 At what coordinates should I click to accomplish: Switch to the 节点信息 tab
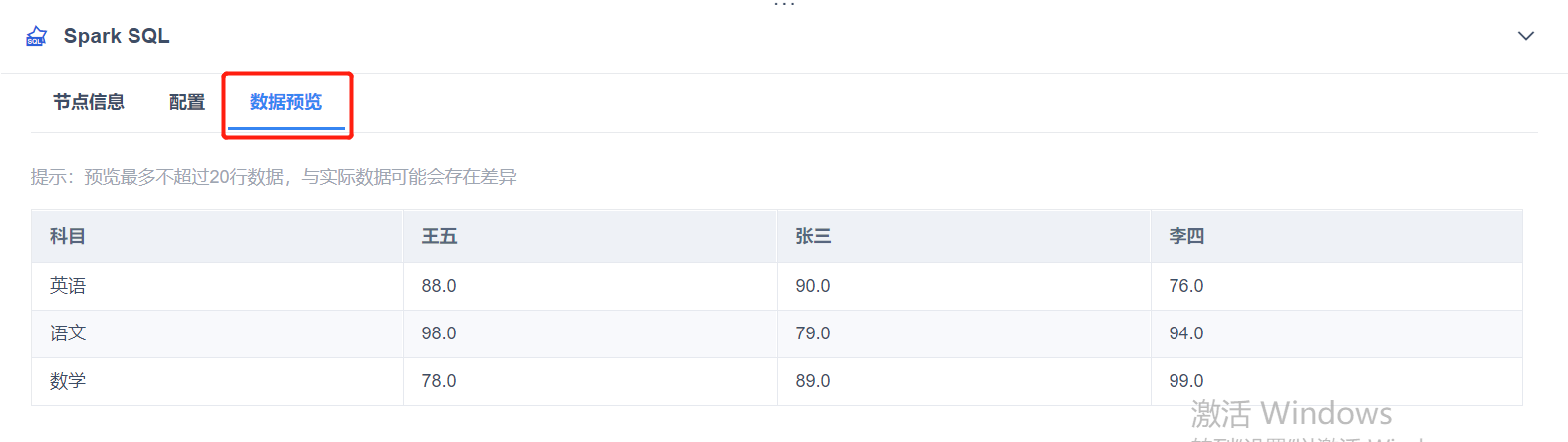click(x=89, y=102)
